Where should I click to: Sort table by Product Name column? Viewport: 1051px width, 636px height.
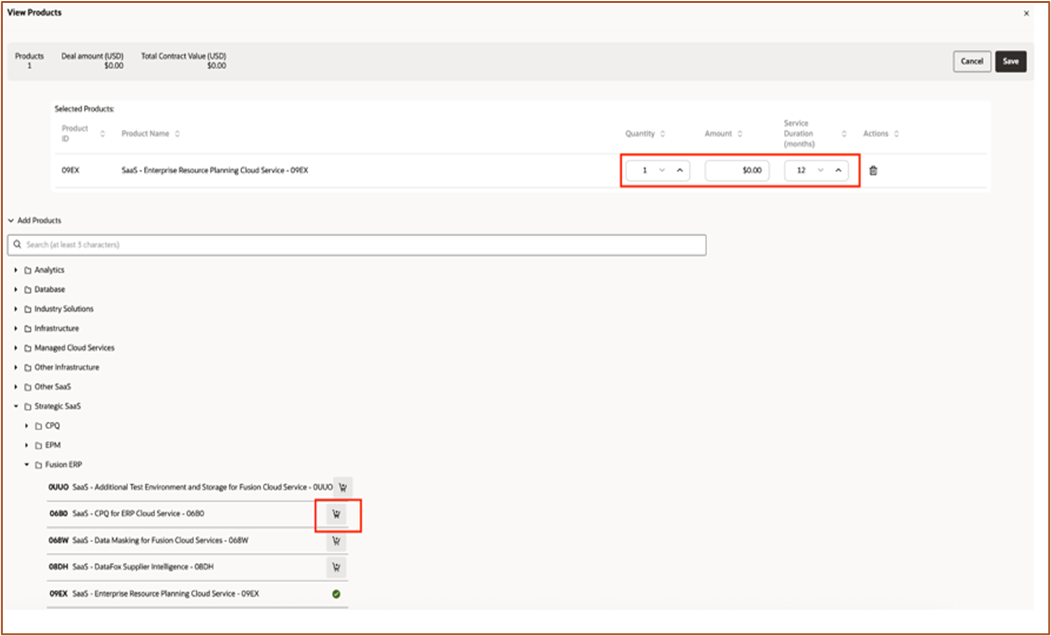tap(177, 134)
